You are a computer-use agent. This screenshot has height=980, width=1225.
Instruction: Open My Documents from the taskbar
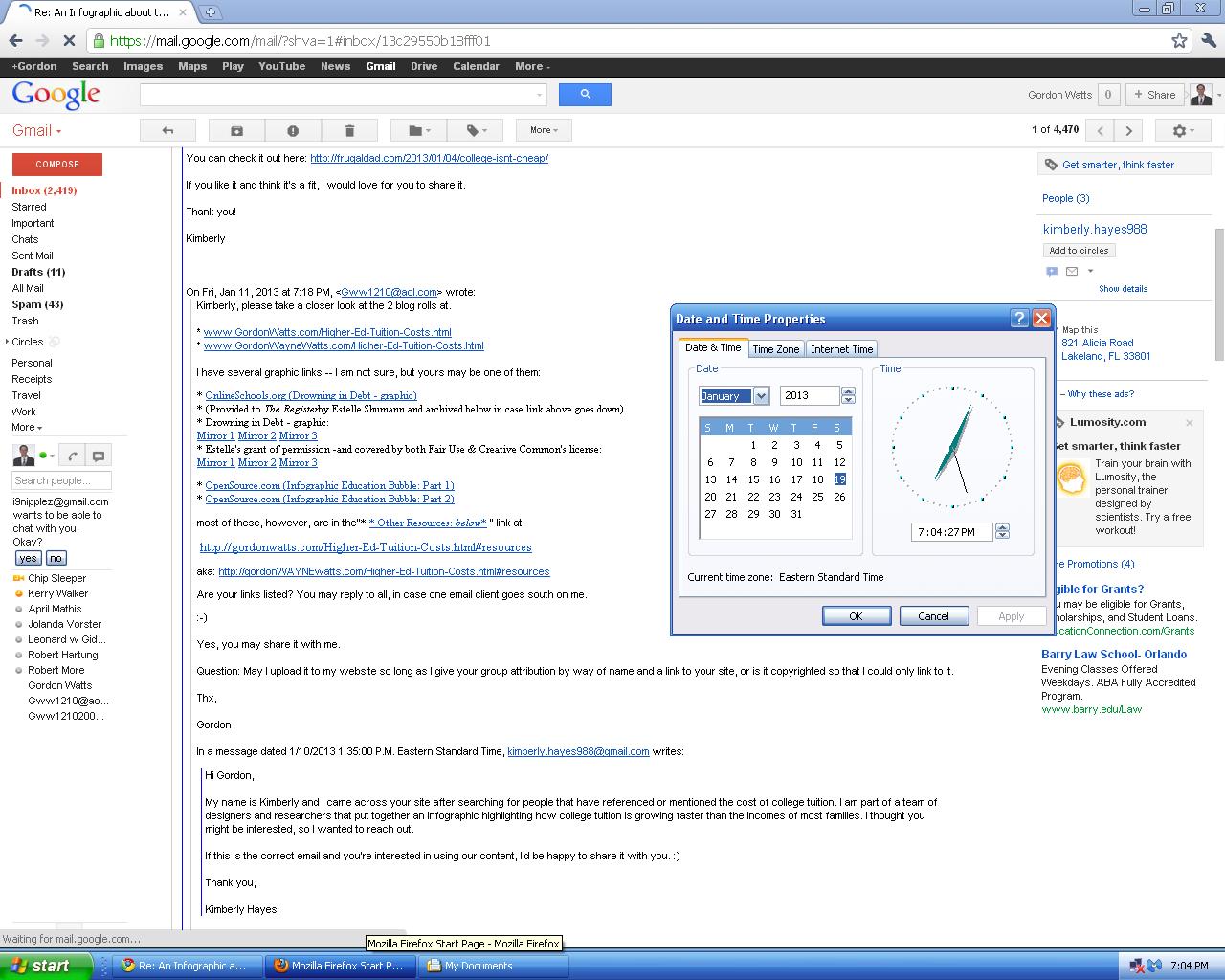[x=494, y=966]
